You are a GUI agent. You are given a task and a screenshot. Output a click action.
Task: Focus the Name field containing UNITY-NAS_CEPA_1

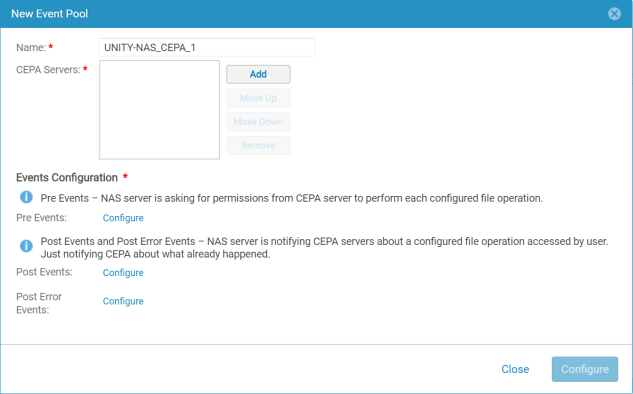[208, 47]
